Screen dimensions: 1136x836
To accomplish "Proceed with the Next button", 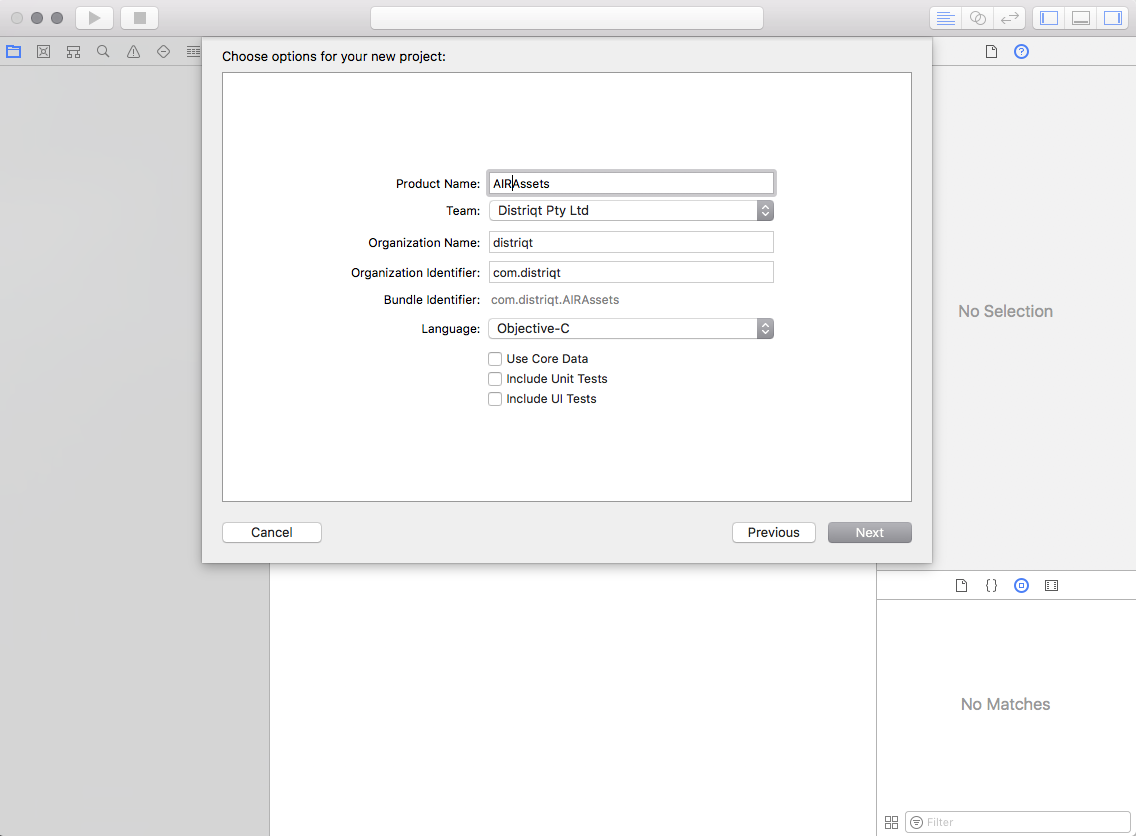I will point(869,532).
